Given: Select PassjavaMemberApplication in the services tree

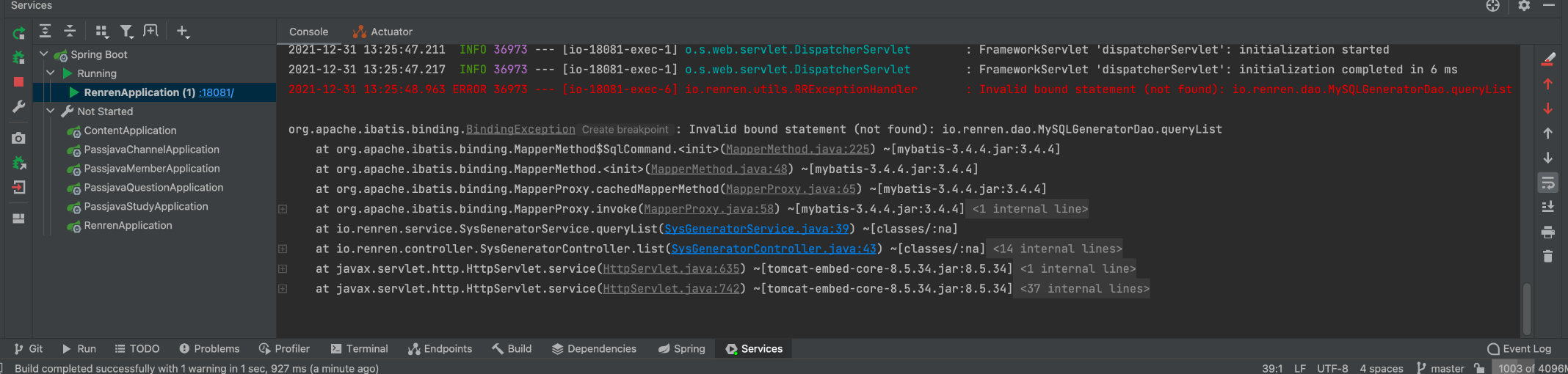Looking at the screenshot, I should pyautogui.click(x=152, y=169).
